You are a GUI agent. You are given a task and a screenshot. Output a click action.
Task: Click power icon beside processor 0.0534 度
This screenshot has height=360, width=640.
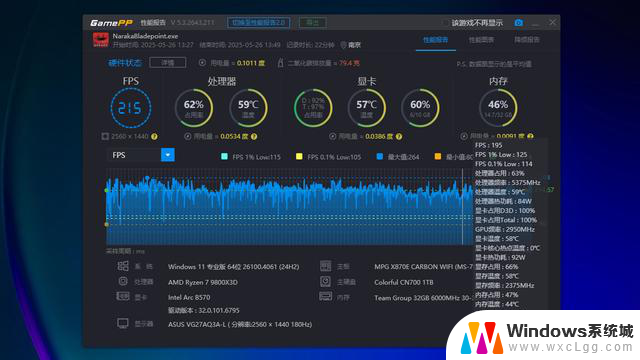(188, 137)
